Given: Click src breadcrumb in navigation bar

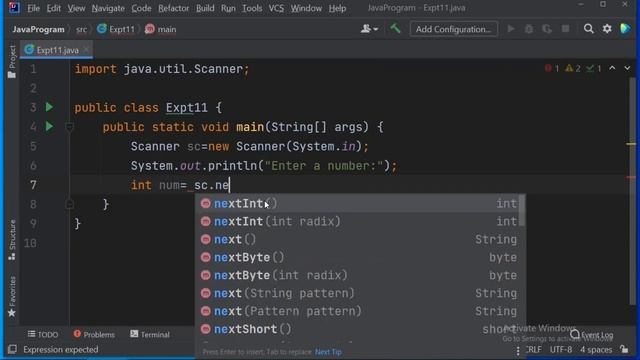Looking at the screenshot, I should pyautogui.click(x=81, y=29).
